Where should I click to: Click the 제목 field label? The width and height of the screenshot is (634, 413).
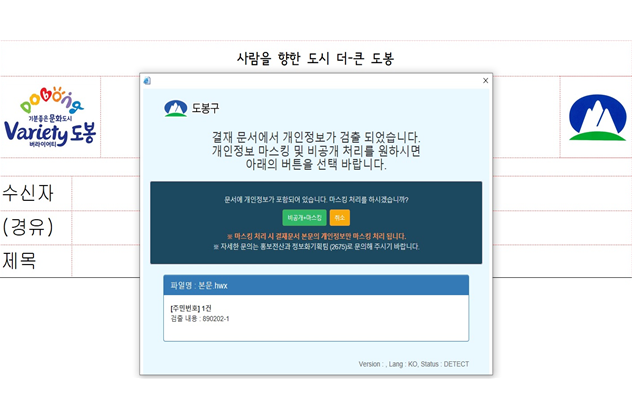tap(19, 261)
